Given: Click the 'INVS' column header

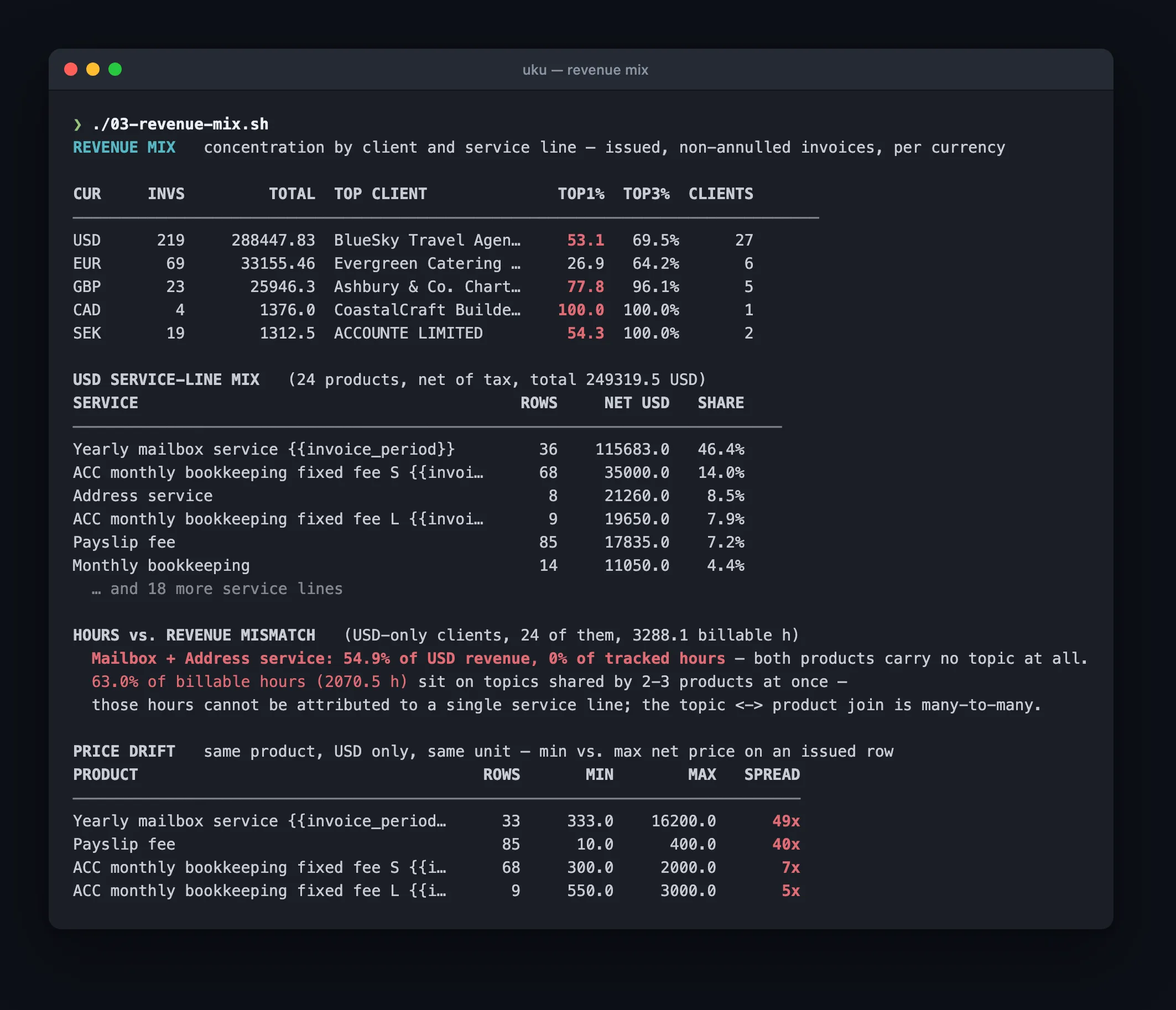Looking at the screenshot, I should point(166,194).
